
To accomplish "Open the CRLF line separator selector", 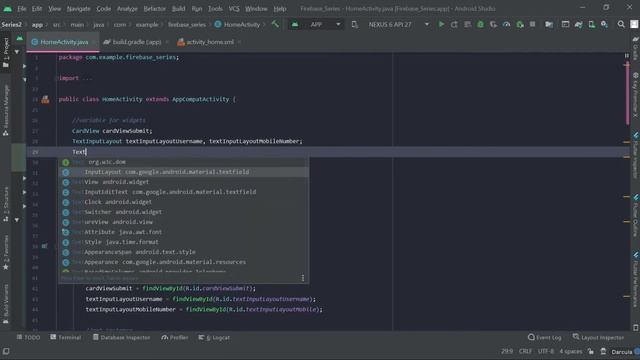I will pyautogui.click(x=525, y=351).
